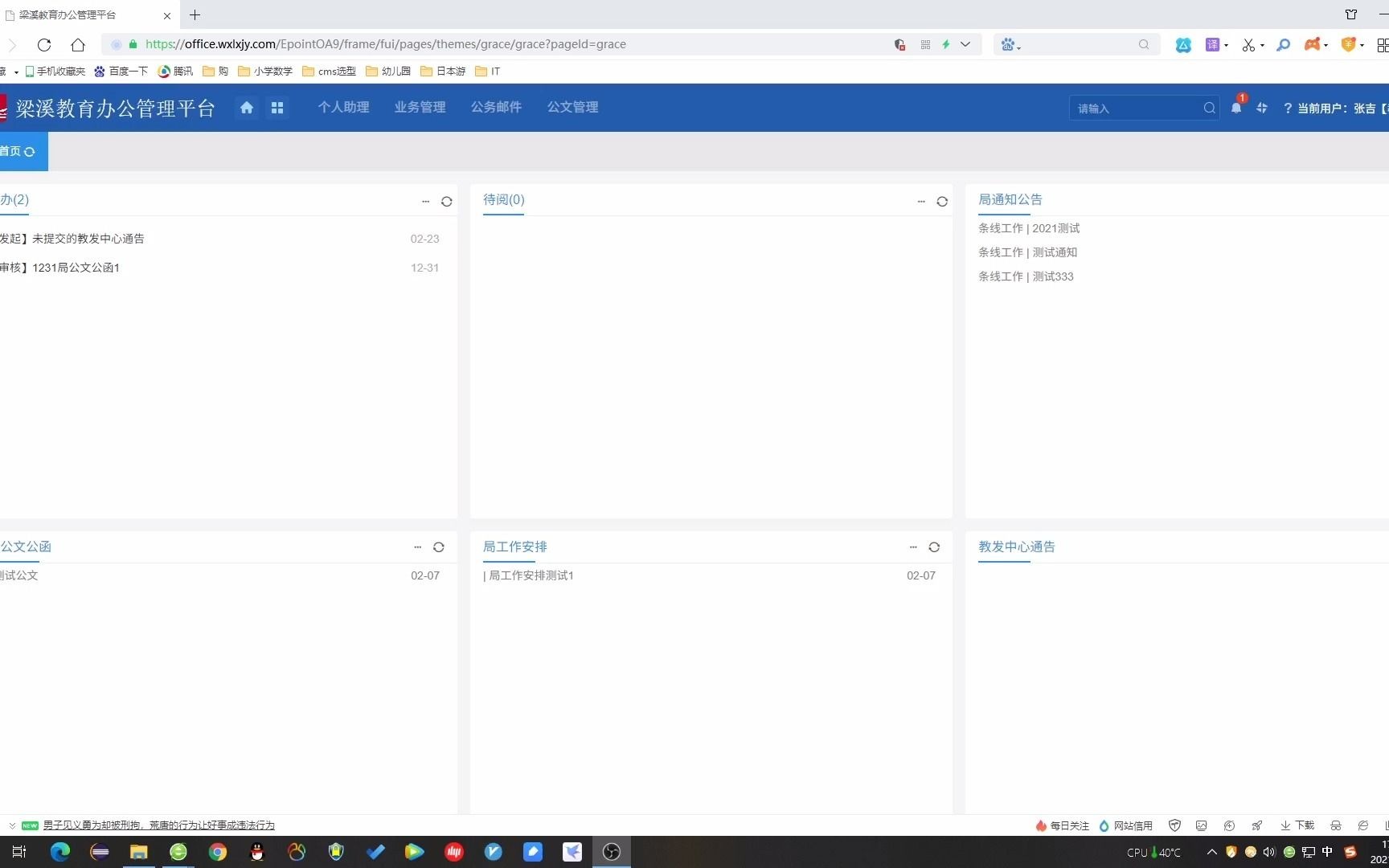Reload the 首页 tab via refresh icon

pos(30,152)
